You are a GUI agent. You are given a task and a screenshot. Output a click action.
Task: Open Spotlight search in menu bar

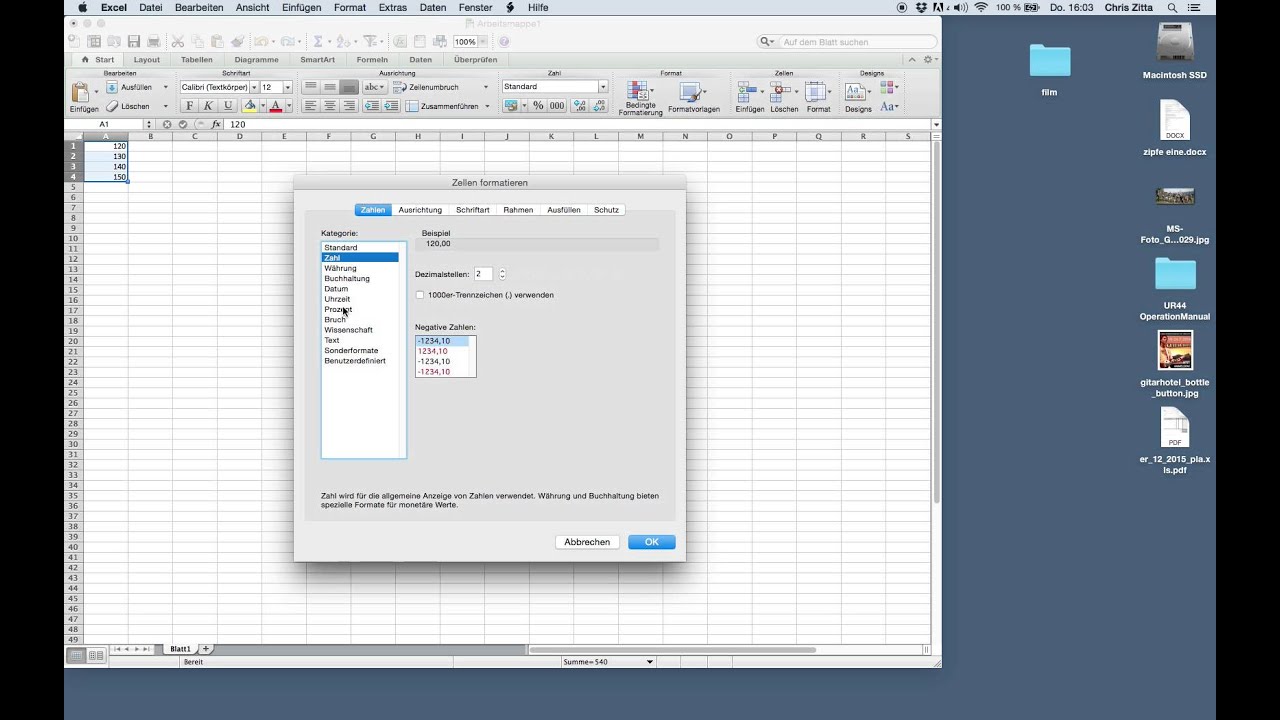click(x=1172, y=7)
